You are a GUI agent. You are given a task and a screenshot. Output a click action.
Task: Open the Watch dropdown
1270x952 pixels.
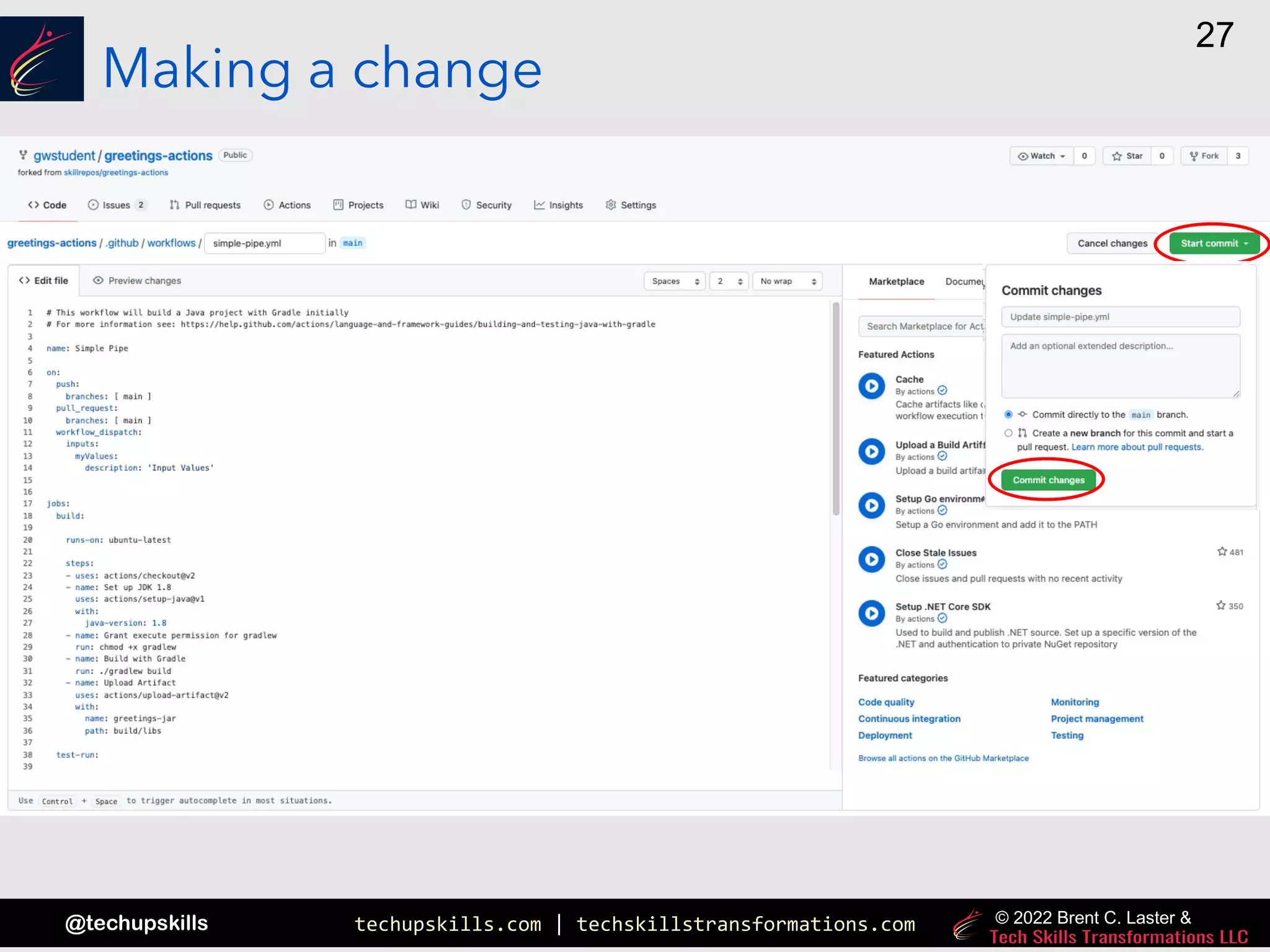click(1042, 156)
